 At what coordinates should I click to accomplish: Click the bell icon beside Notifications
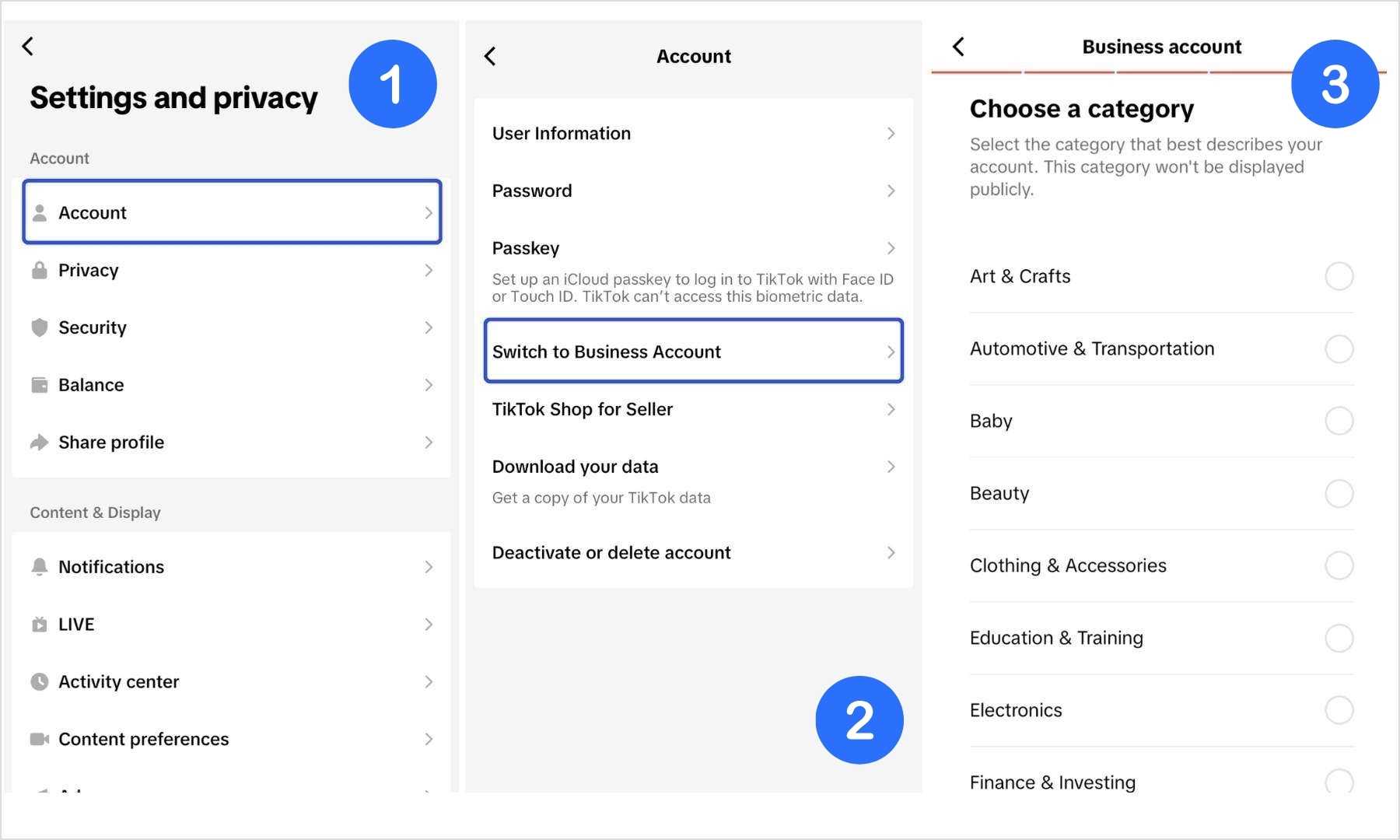[40, 567]
